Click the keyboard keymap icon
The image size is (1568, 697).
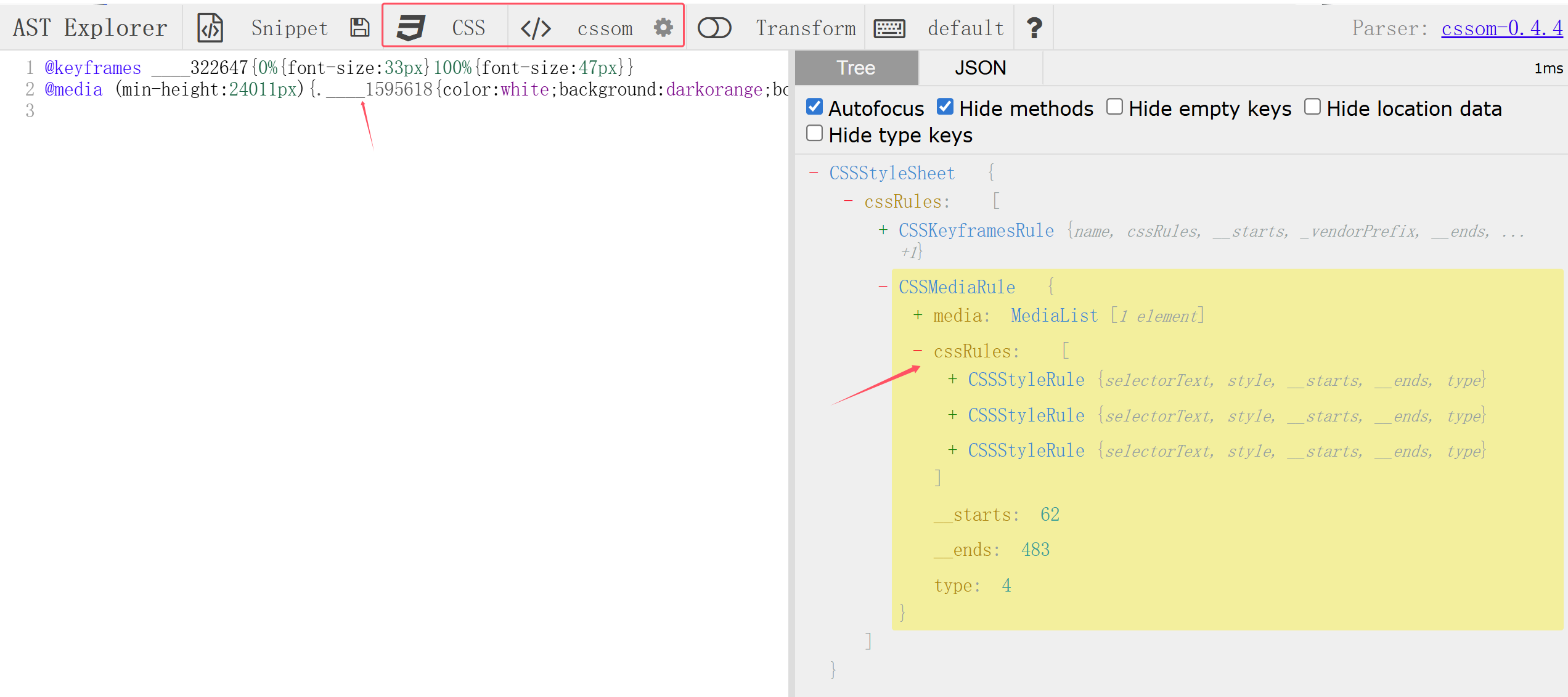click(889, 28)
